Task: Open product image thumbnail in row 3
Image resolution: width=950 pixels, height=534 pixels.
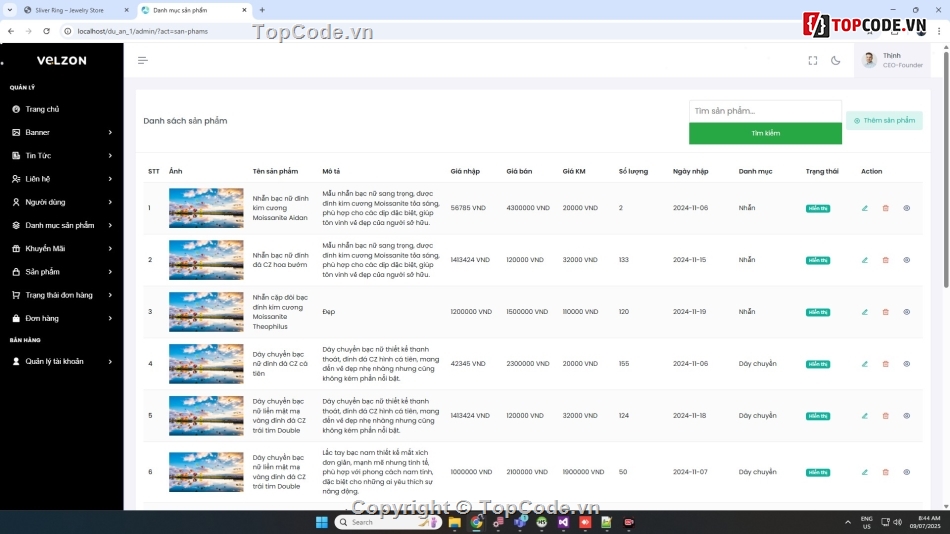Action: (206, 312)
